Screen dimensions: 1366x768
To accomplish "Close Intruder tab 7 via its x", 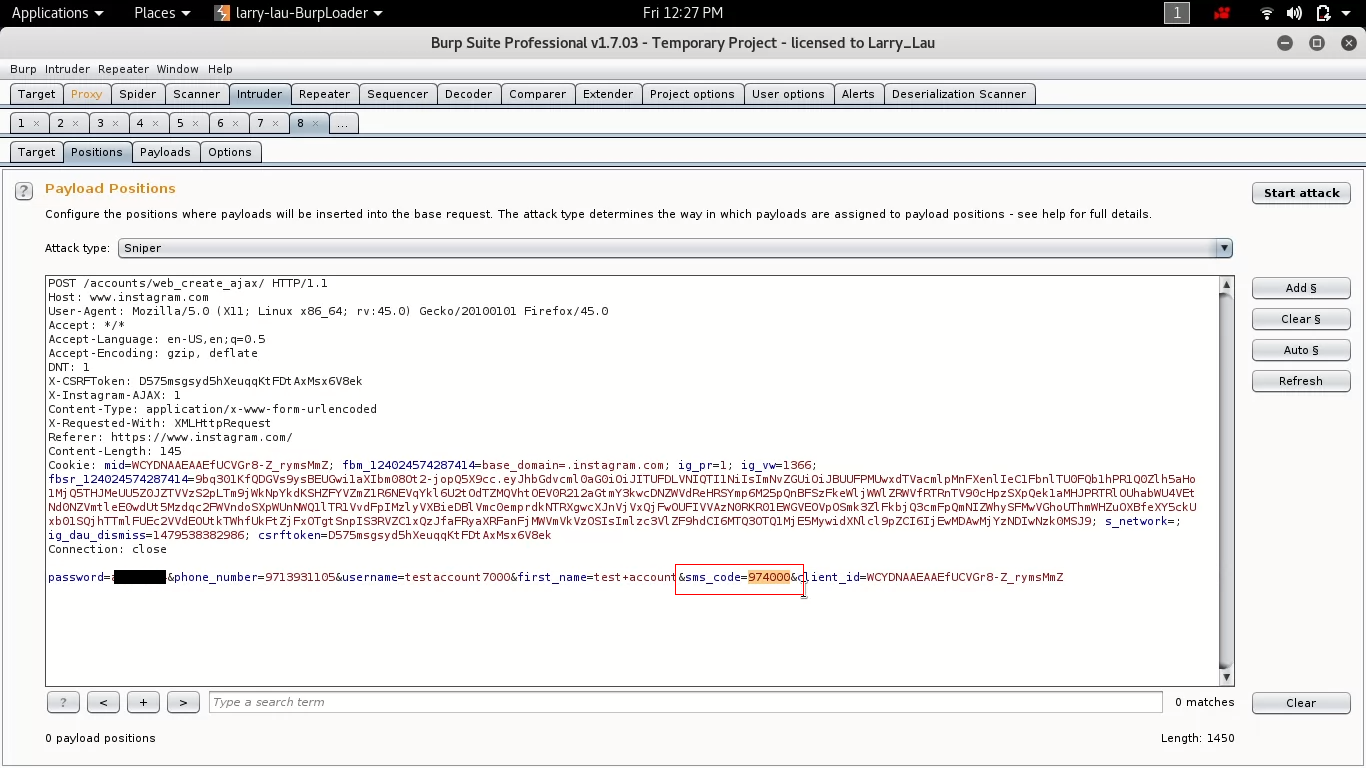I will (275, 124).
